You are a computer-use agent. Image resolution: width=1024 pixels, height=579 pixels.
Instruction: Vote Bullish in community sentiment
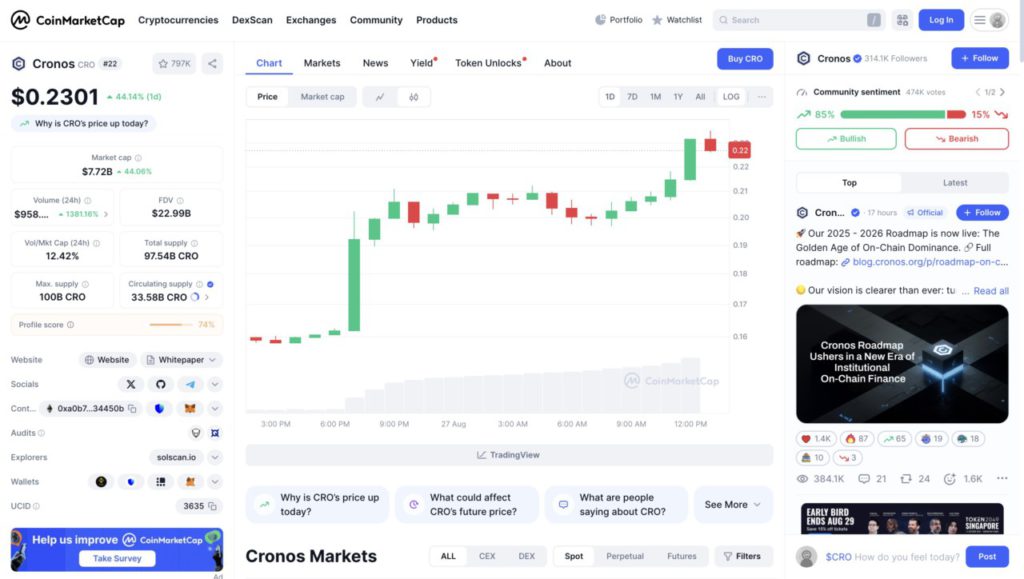click(845, 139)
